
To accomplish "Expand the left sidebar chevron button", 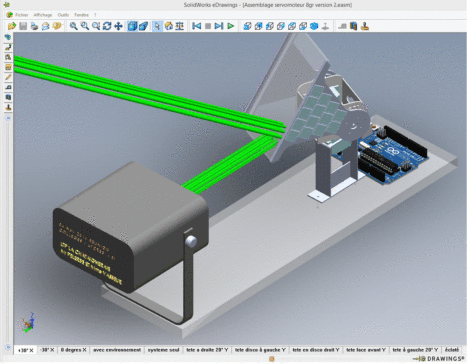I will (x=8, y=118).
